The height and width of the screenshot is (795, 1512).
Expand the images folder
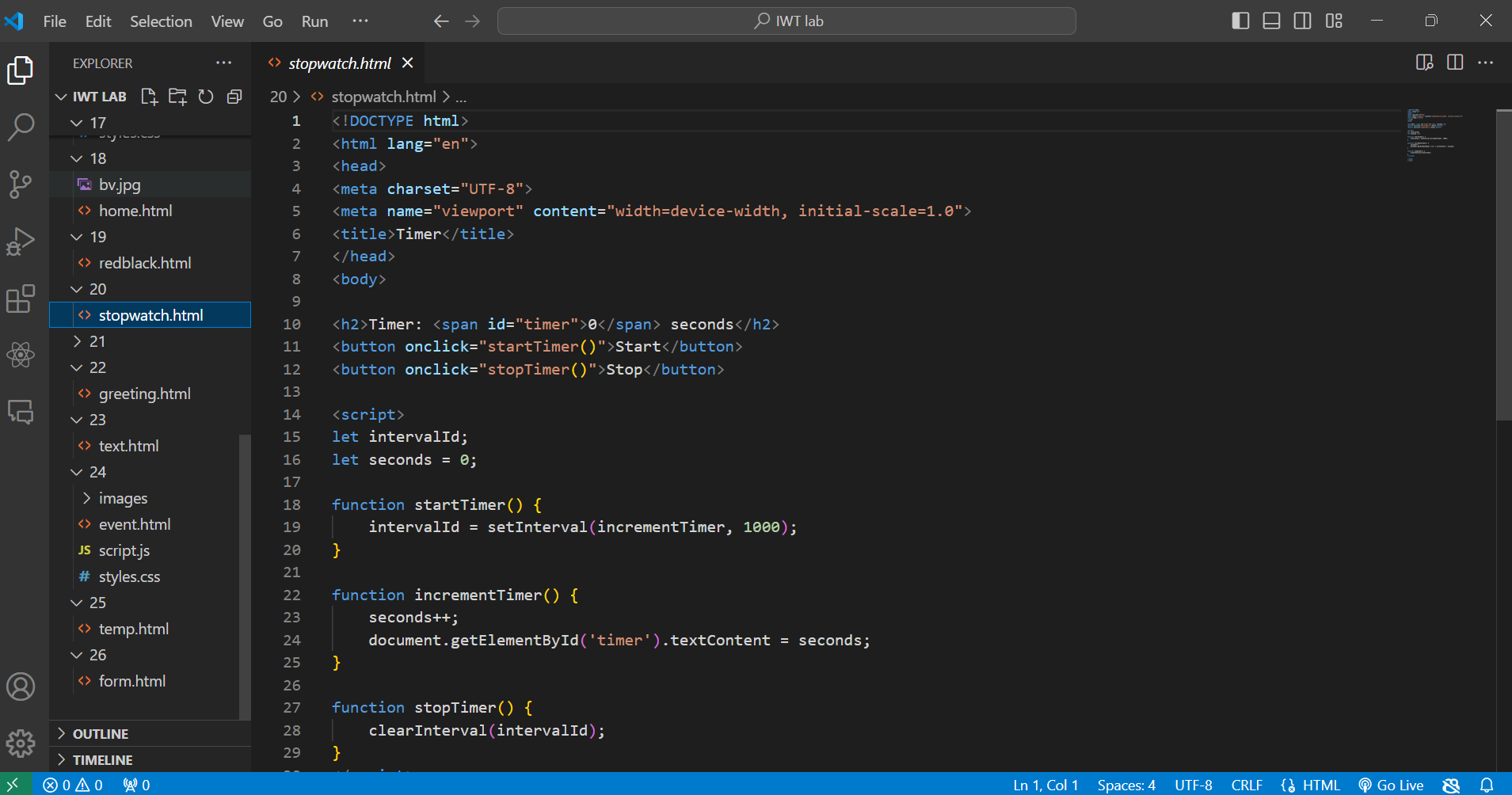[x=123, y=498]
